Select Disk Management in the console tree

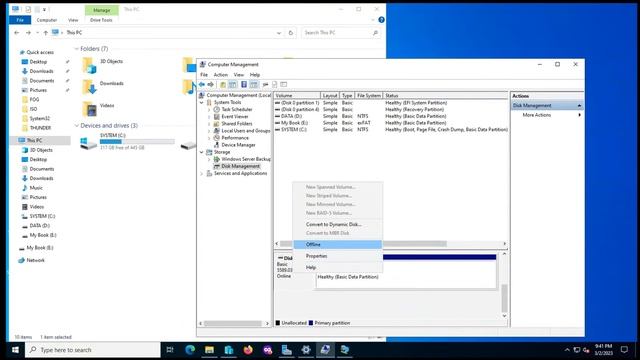[x=240, y=166]
